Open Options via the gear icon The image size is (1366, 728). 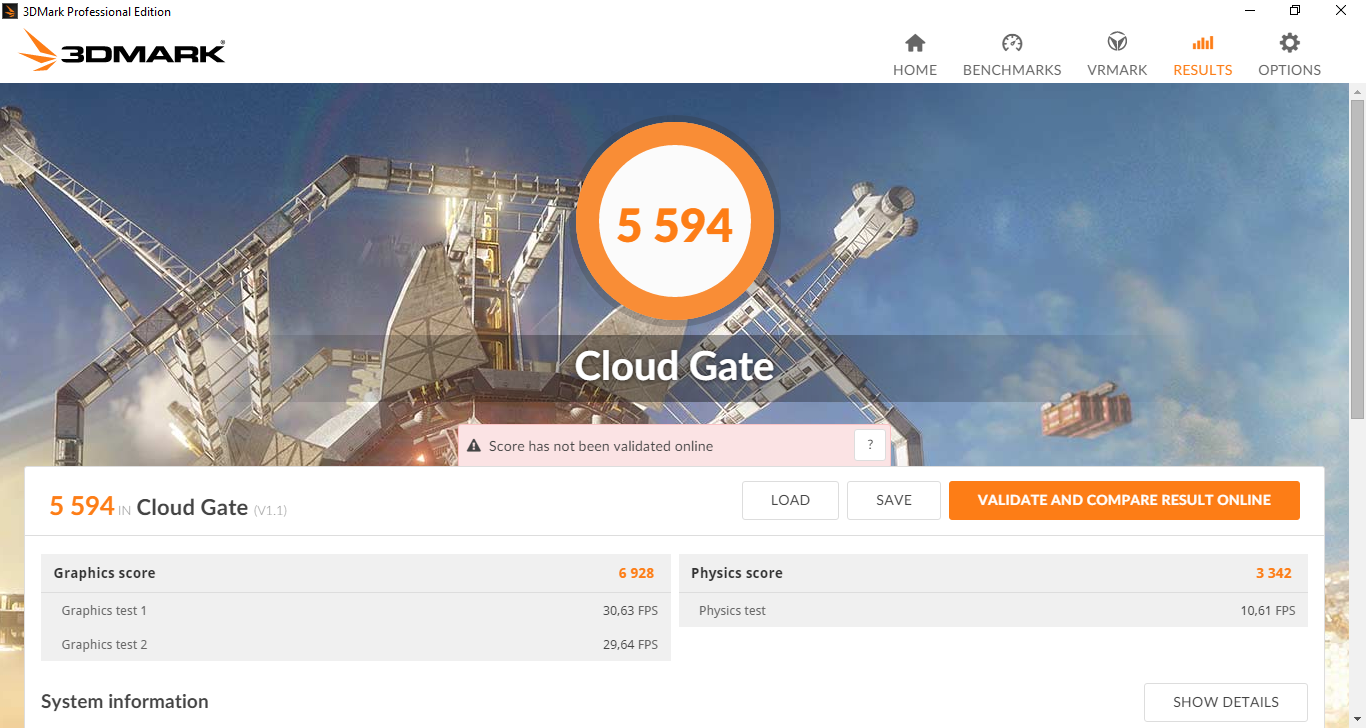point(1290,43)
